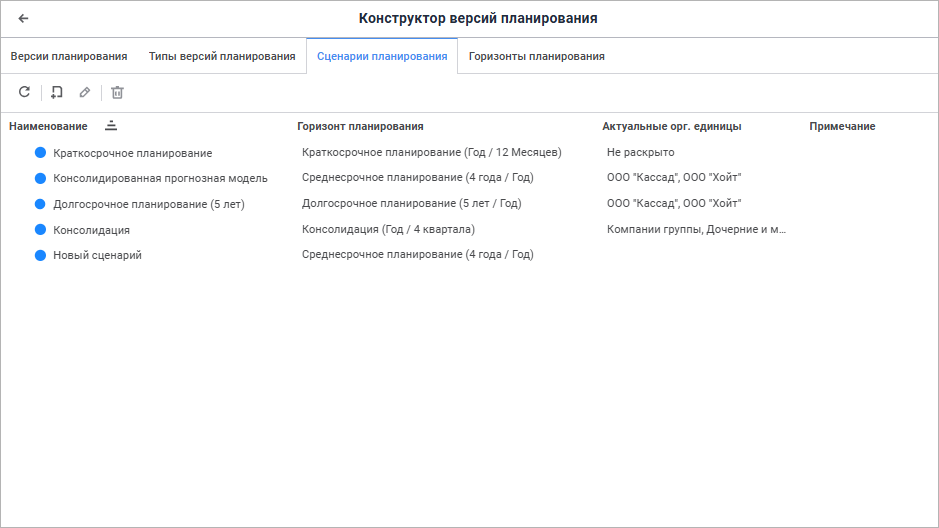The width and height of the screenshot is (939, 528).
Task: Click blue circle icon of Консолидация row
Action: [x=41, y=230]
